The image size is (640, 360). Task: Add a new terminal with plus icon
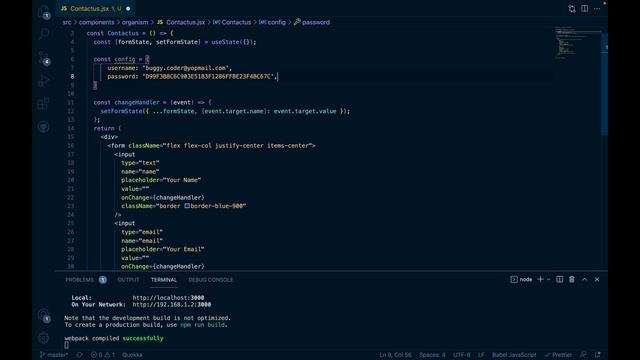[x=540, y=279]
